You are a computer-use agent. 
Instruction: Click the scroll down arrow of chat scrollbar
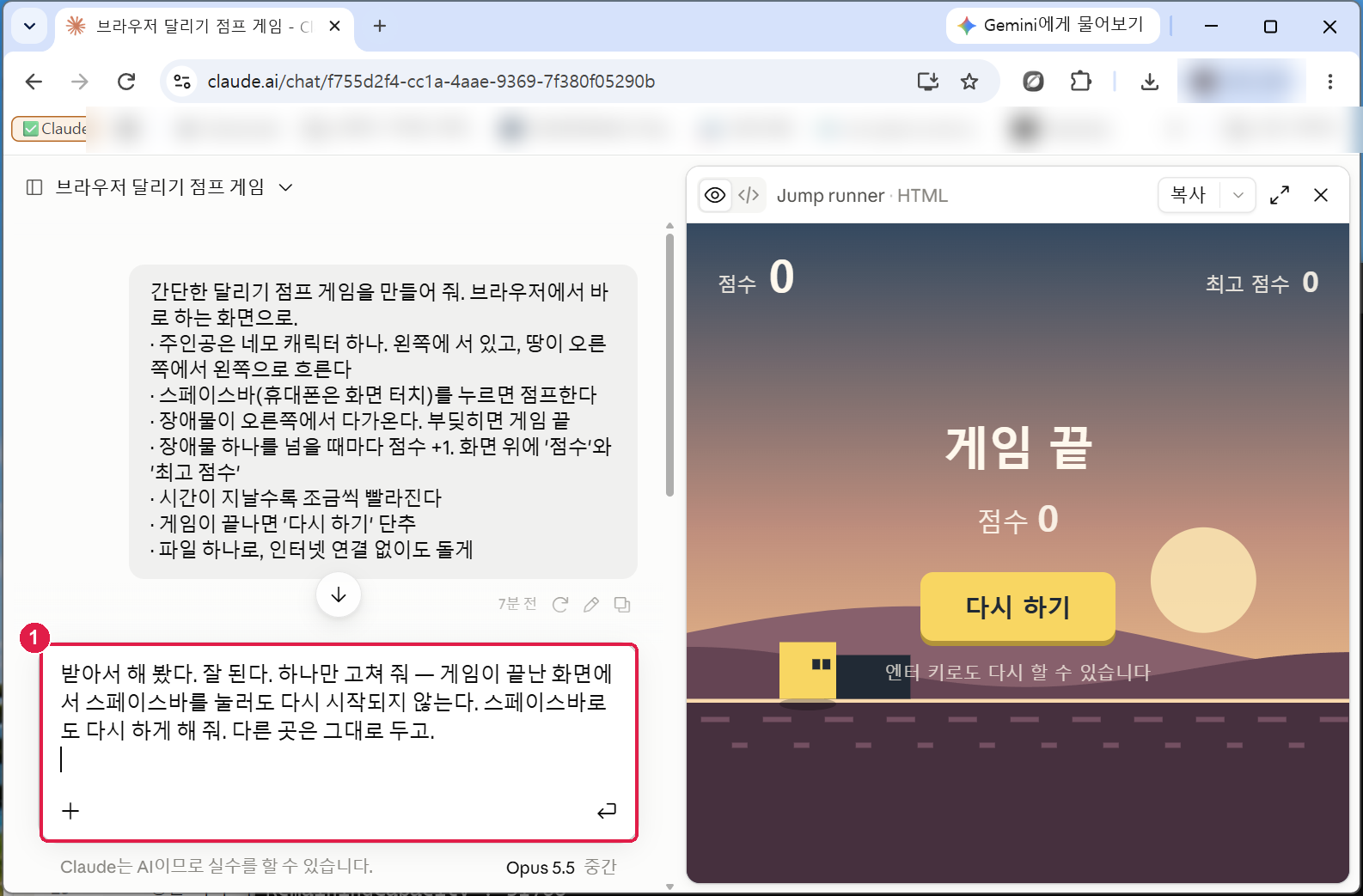click(x=669, y=887)
